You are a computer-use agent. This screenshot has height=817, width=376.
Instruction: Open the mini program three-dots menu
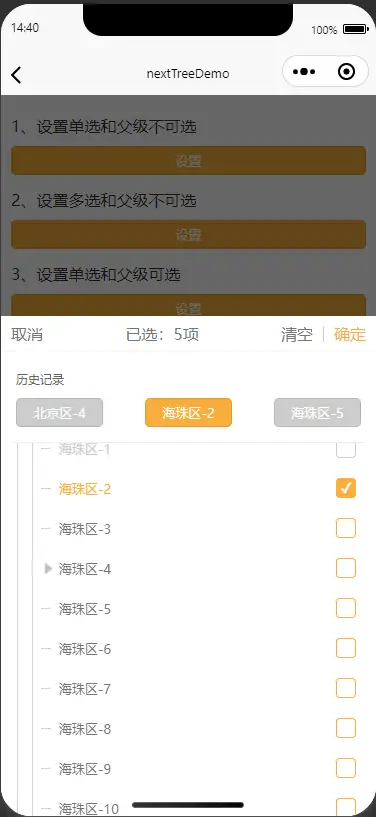point(304,72)
